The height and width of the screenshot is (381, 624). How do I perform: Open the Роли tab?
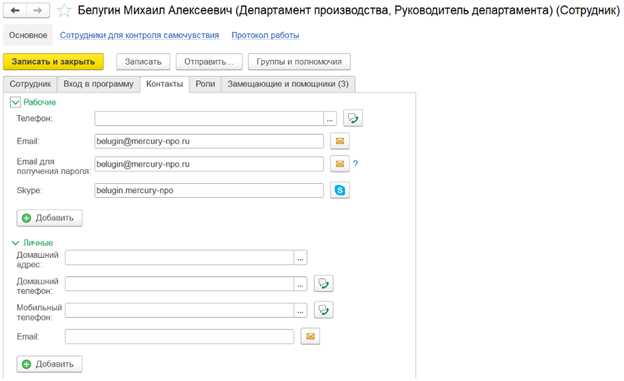205,84
